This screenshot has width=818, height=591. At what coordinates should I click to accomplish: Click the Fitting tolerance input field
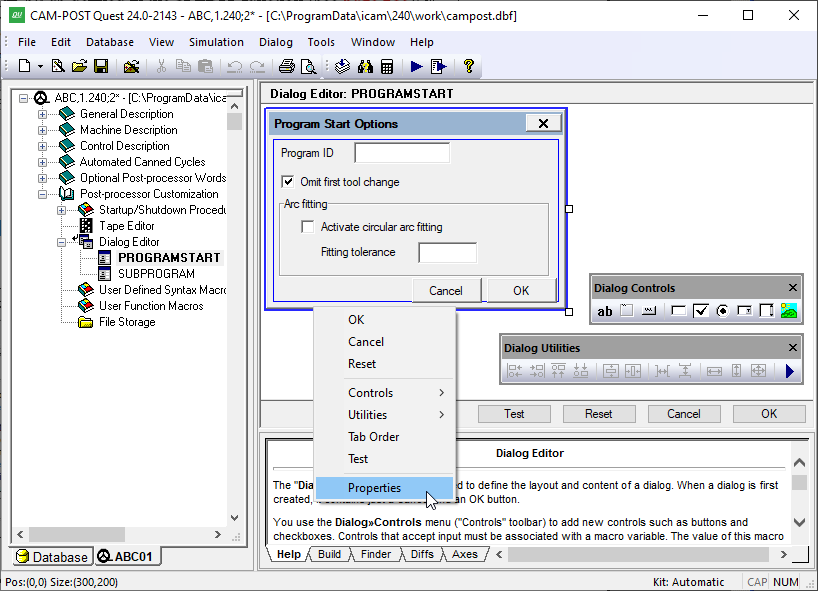(448, 252)
